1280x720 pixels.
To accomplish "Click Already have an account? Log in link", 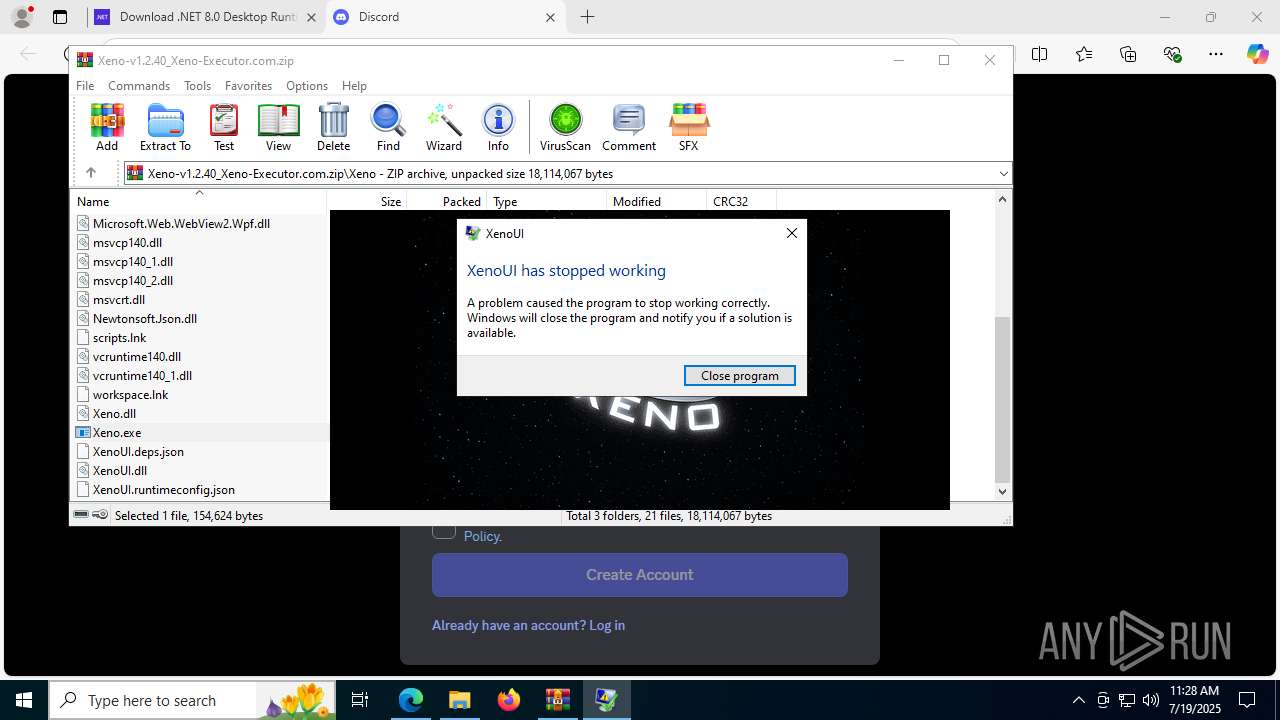I will pos(528,625).
